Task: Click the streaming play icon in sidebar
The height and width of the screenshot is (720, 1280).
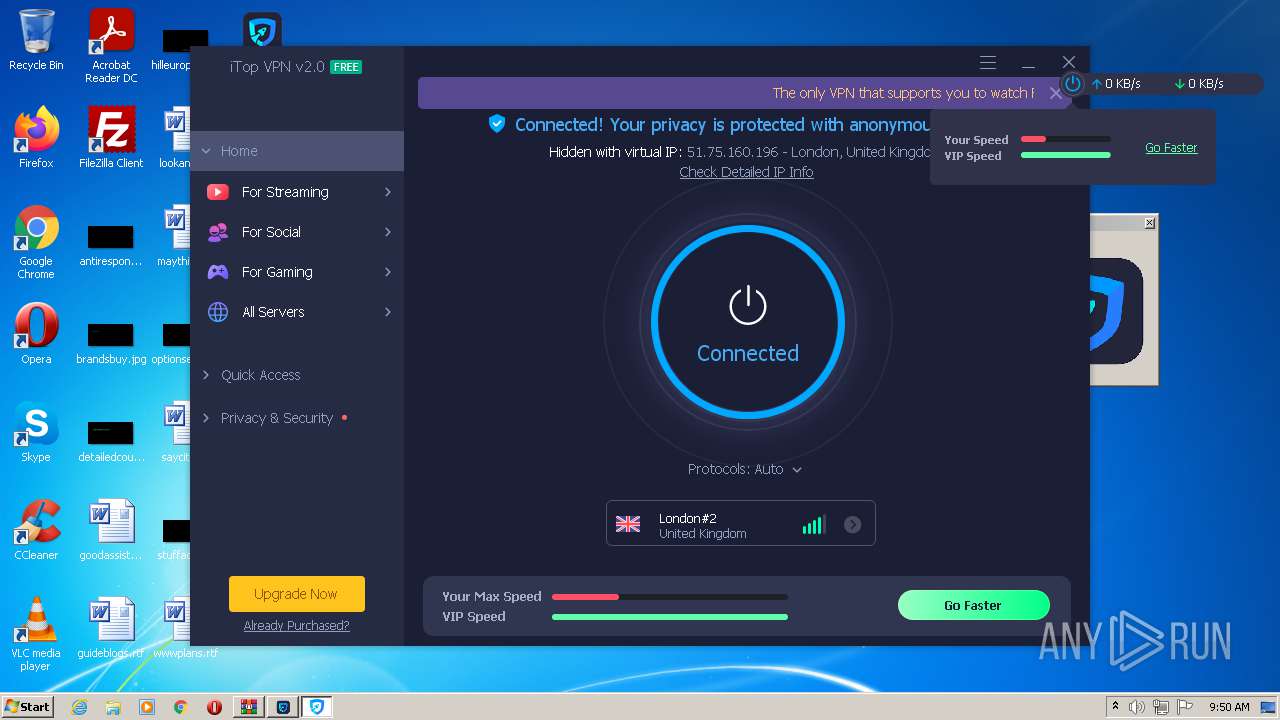Action: click(217, 192)
